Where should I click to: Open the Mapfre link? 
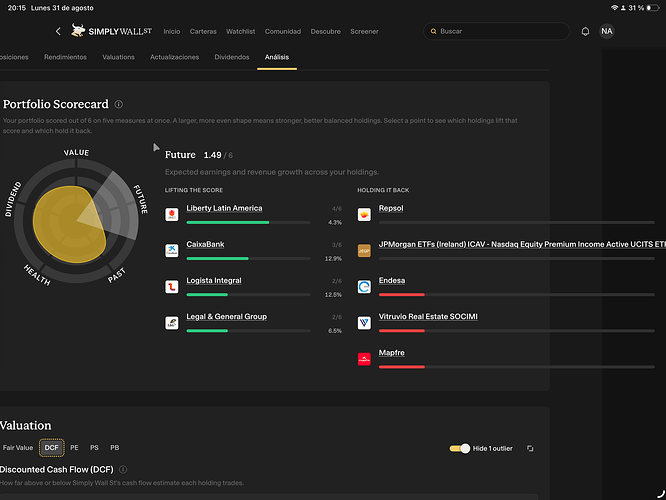392,353
